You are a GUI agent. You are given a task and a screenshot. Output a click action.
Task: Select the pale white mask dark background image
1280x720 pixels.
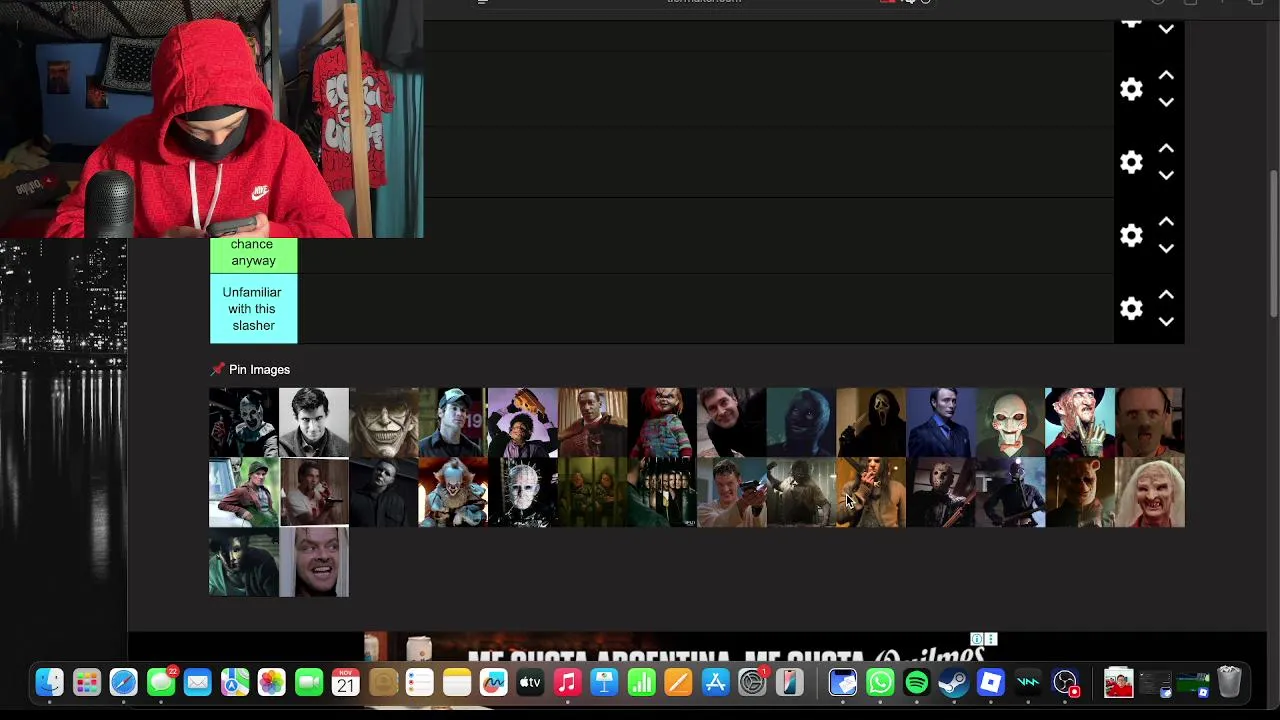(x=383, y=493)
